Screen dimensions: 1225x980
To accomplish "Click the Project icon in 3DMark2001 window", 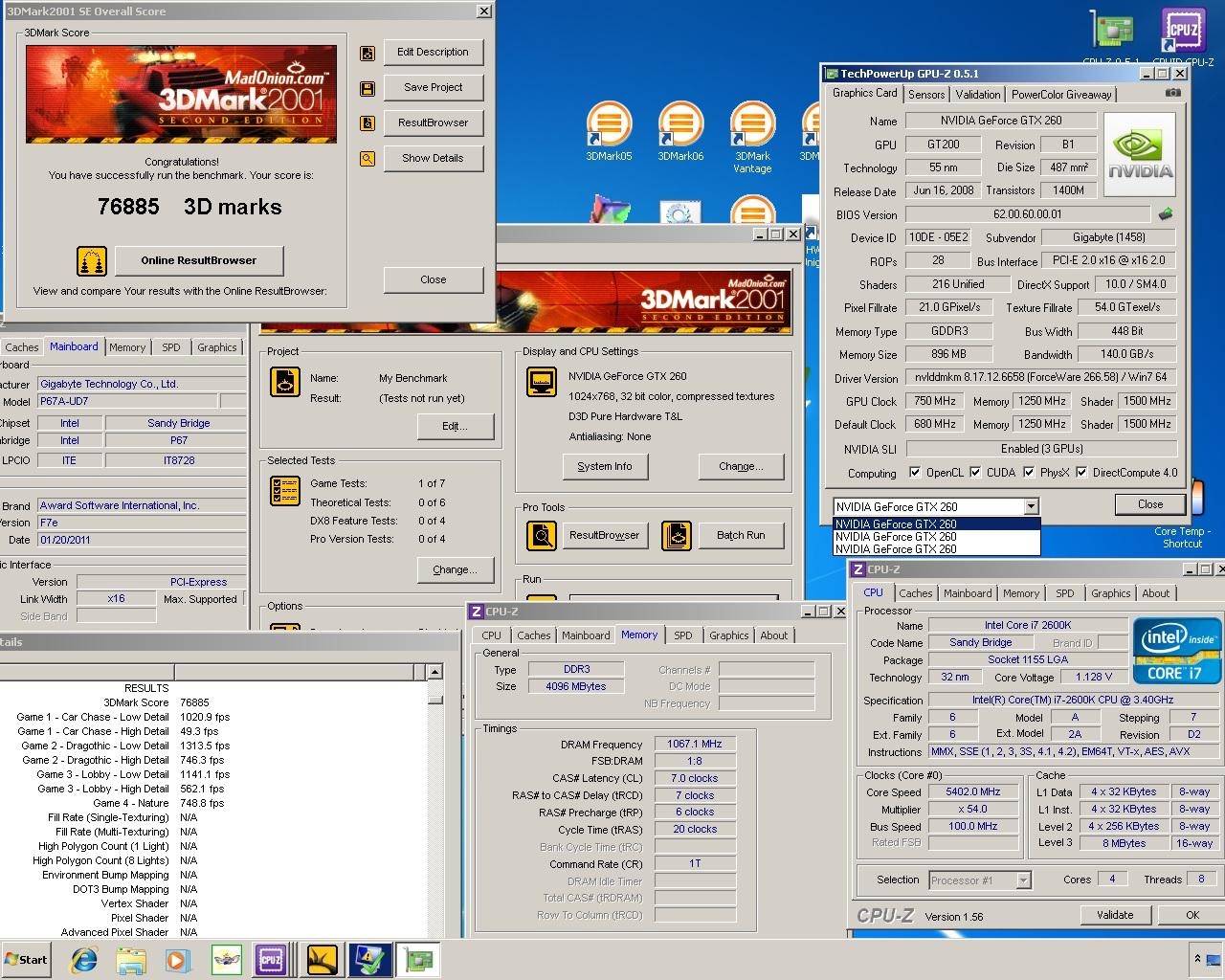I will pos(285,383).
